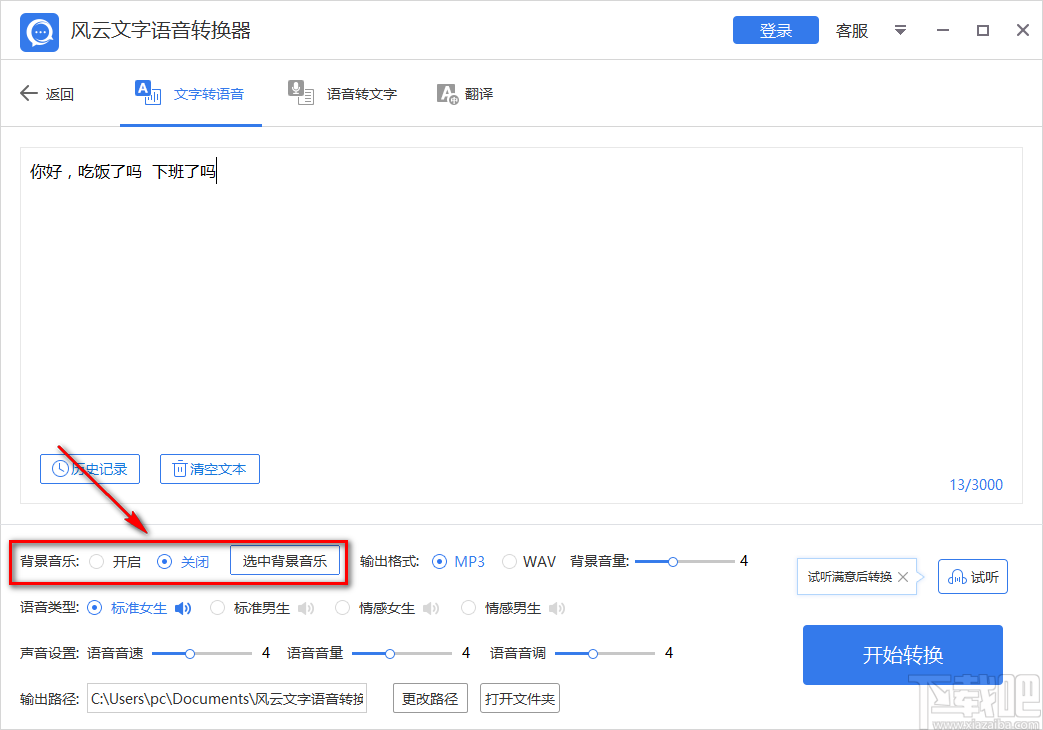Viewport: 1043px width, 730px height.
Task: Dismiss the 试听满意后转换 tip with its X
Action: (x=903, y=576)
